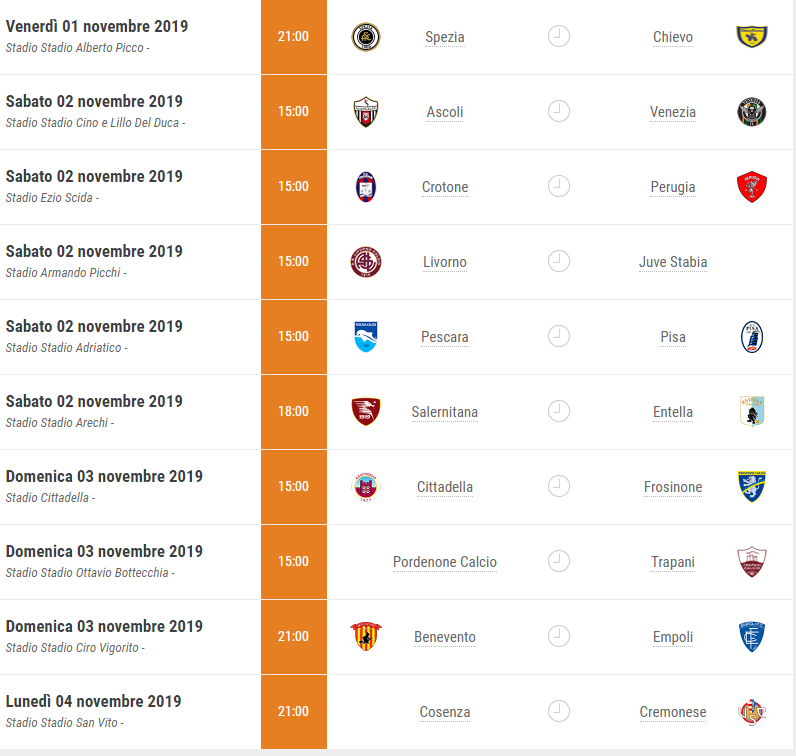Open the Salernitana team link
Viewport: 796px width, 756px height.
pos(444,412)
